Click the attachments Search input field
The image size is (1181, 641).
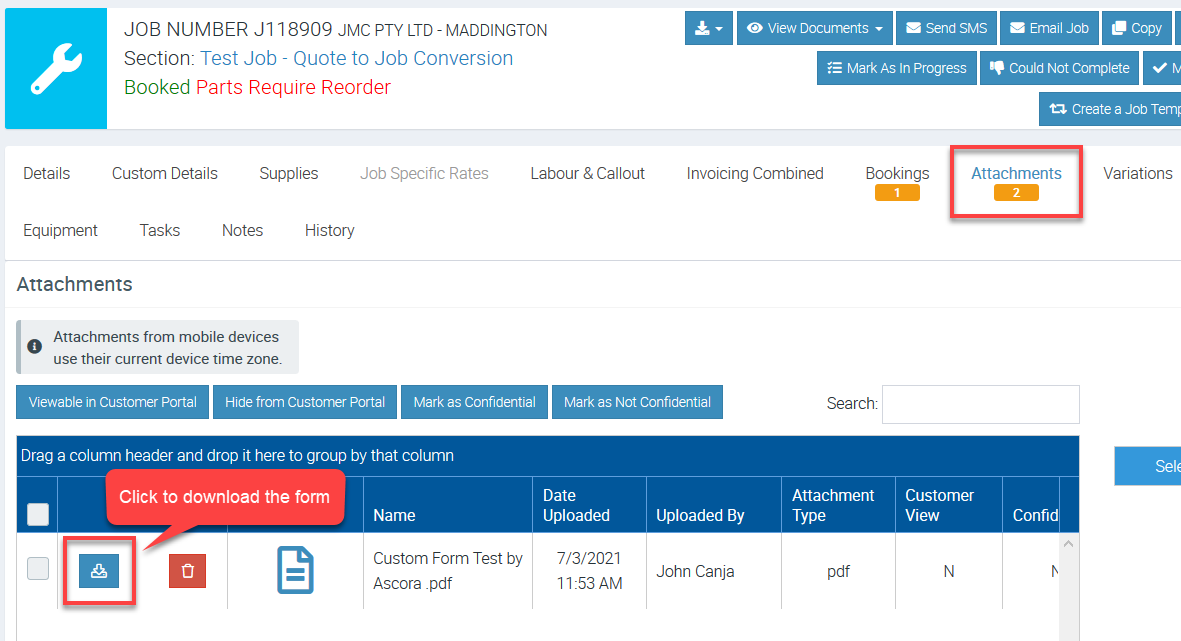coord(980,404)
